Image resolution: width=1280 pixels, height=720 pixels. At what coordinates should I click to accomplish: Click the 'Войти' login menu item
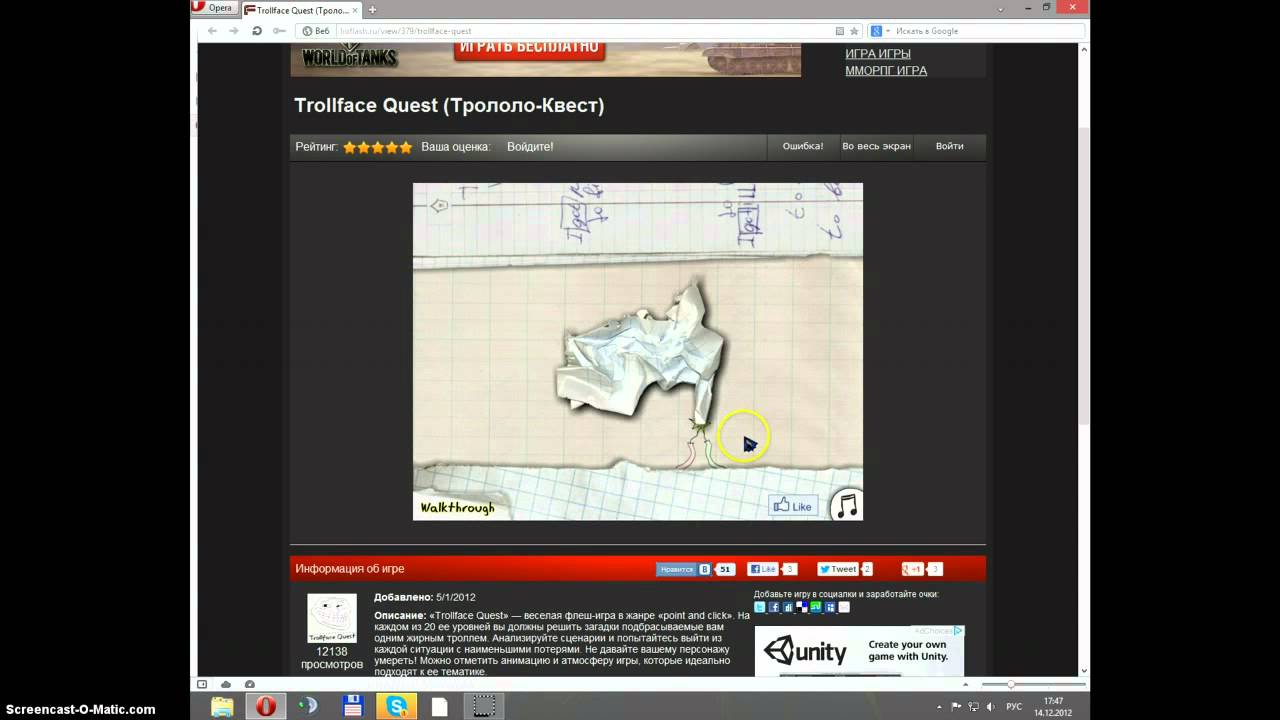pyautogui.click(x=949, y=146)
